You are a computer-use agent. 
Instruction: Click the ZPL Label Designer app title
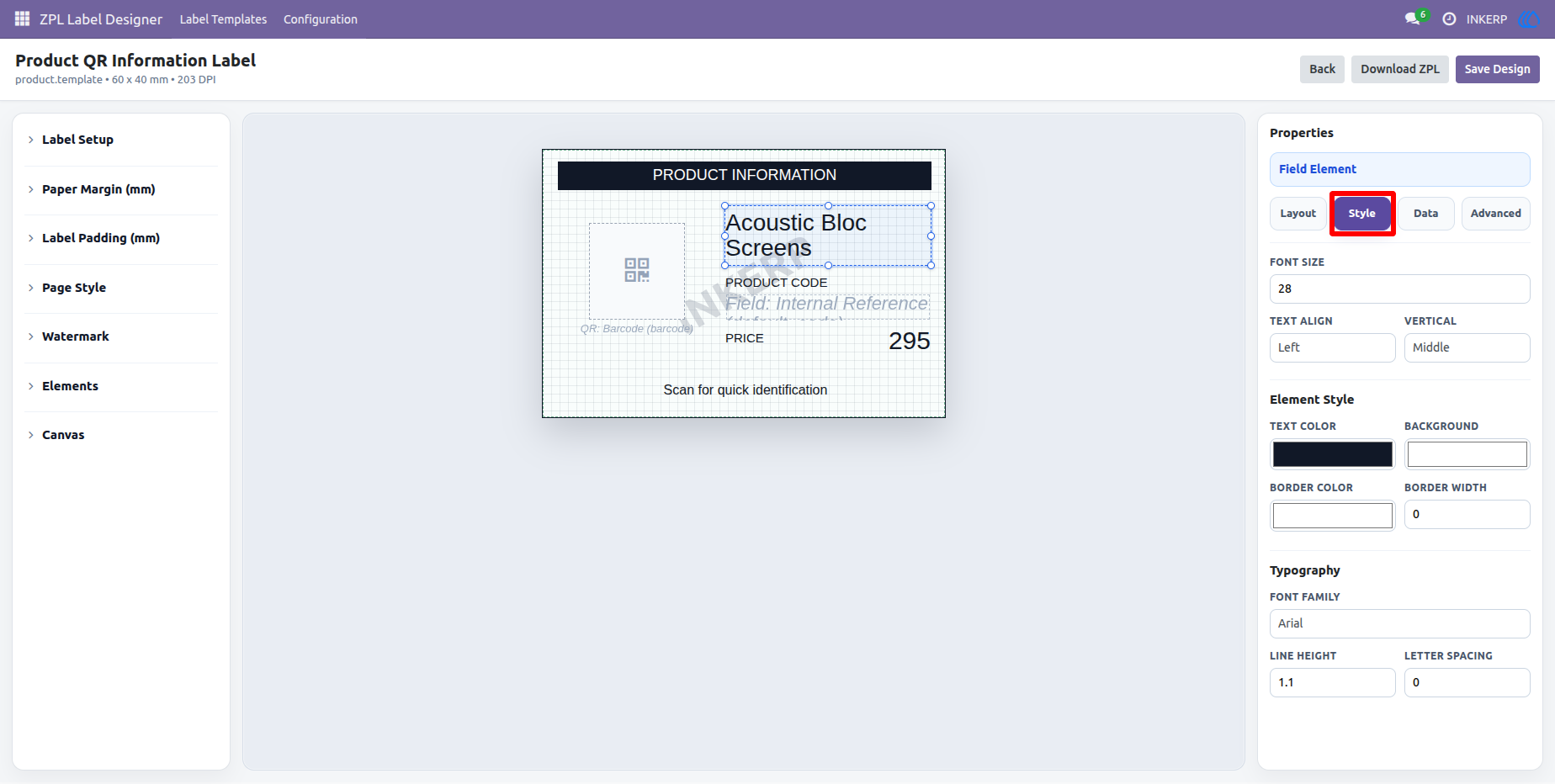click(x=101, y=19)
